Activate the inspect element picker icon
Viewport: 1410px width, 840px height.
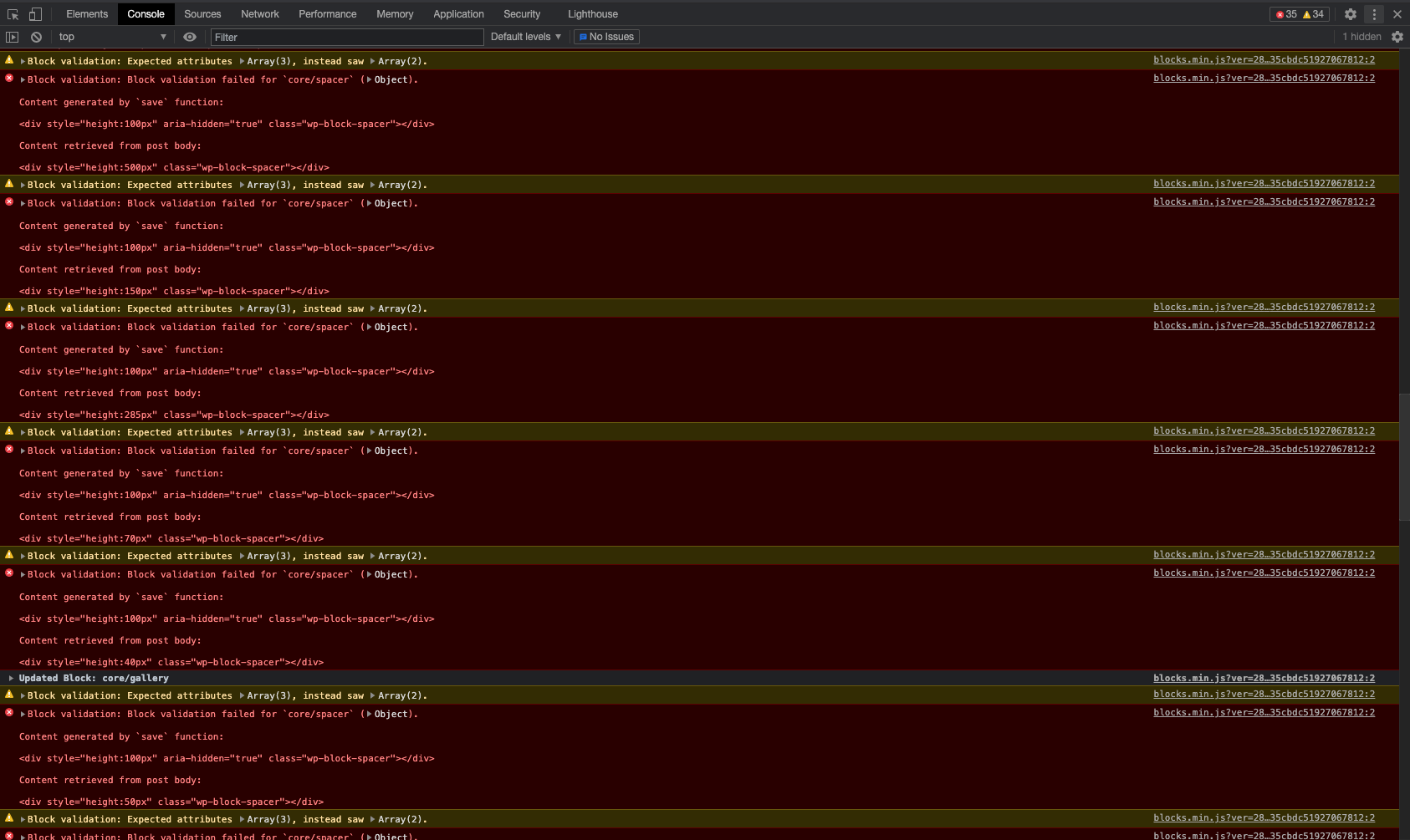click(x=13, y=14)
